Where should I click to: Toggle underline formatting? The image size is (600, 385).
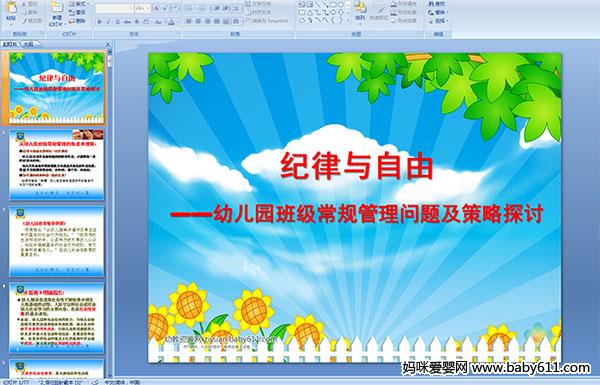tap(118, 22)
